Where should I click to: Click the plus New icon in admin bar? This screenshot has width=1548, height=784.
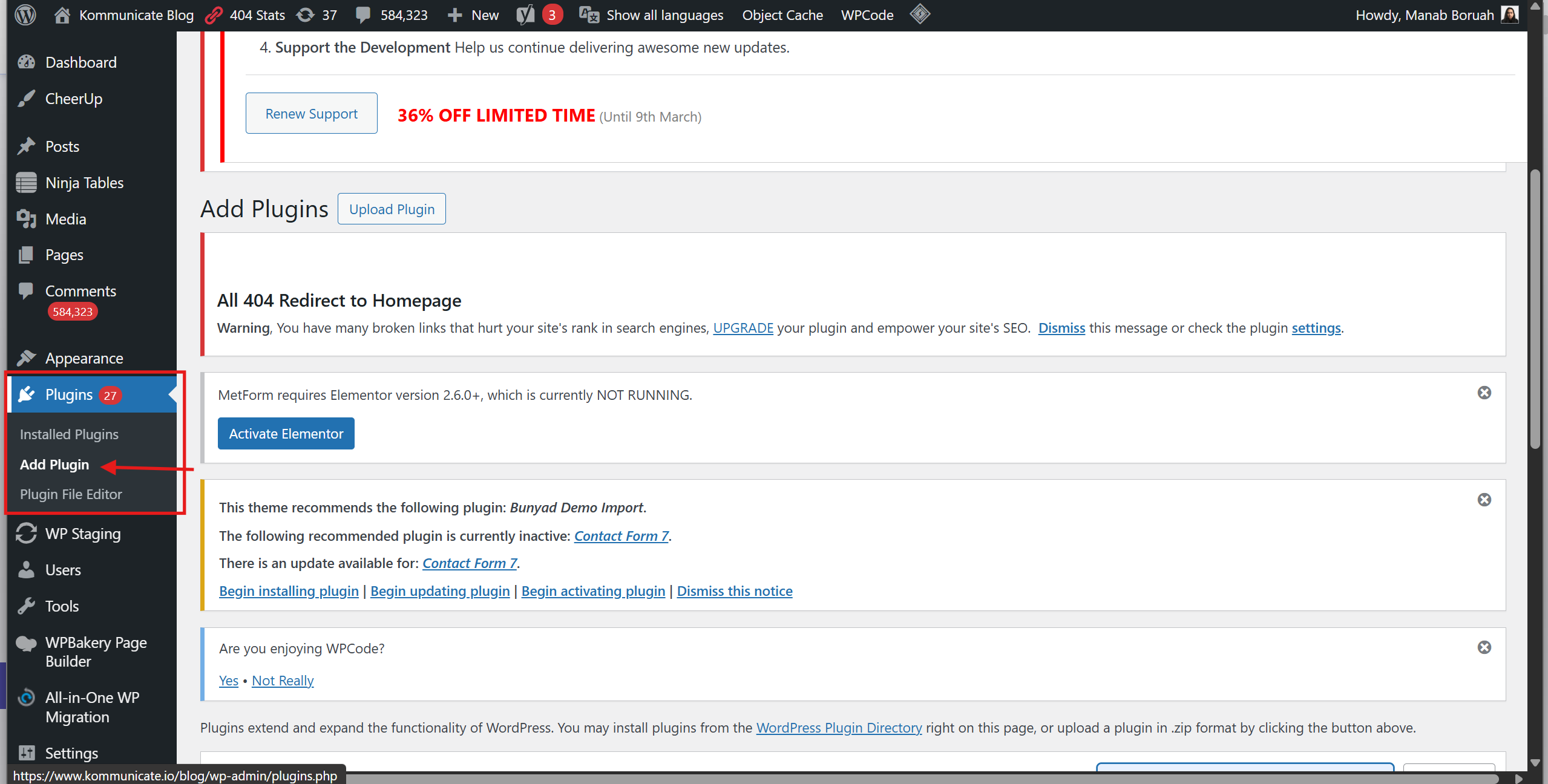pyautogui.click(x=454, y=15)
